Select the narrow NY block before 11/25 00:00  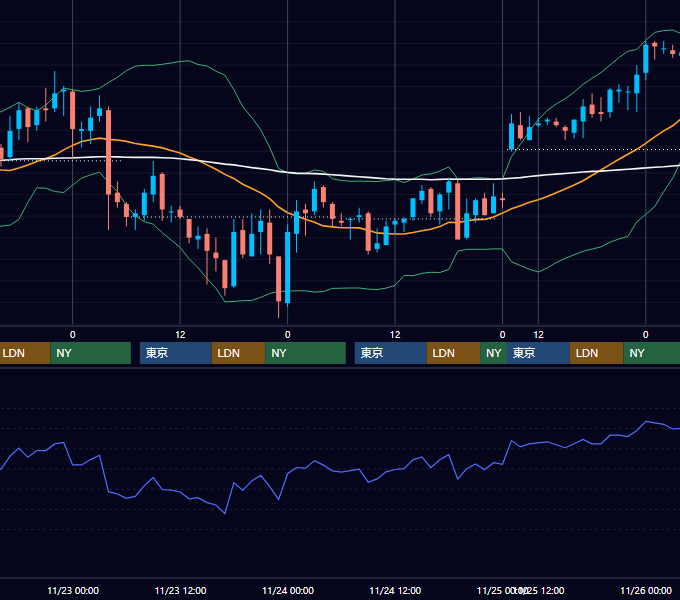click(x=494, y=353)
